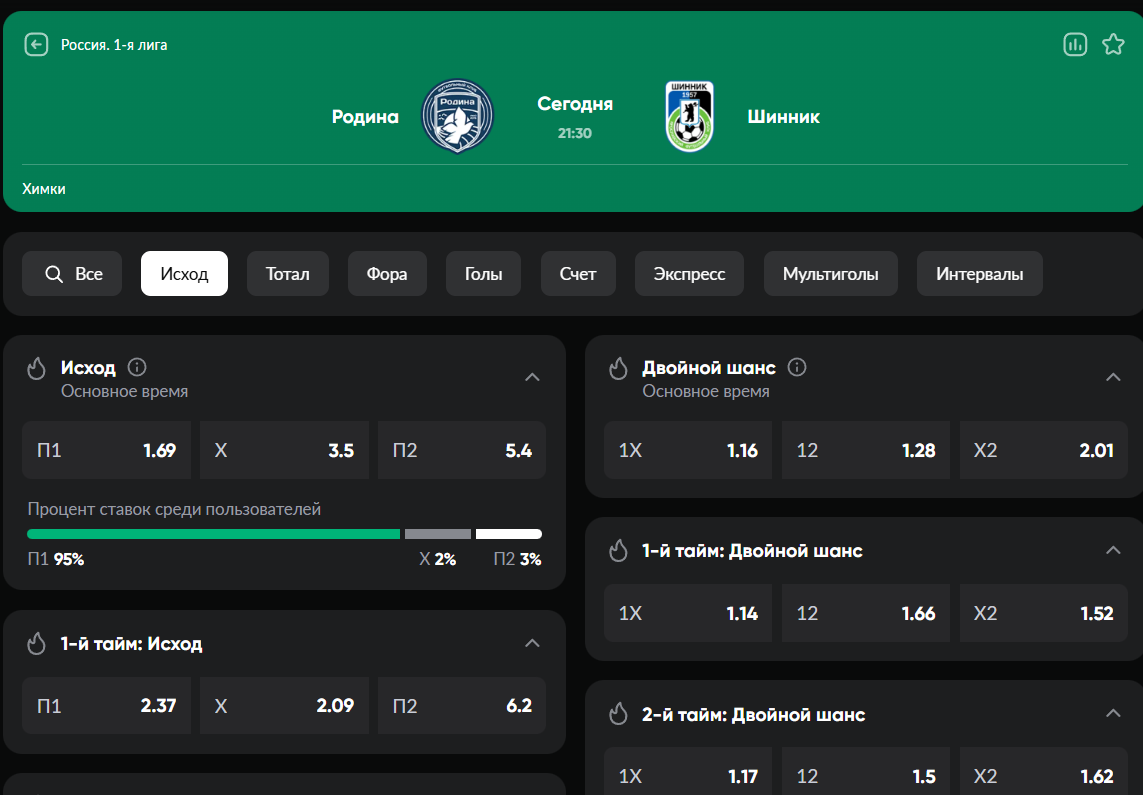The height and width of the screenshot is (795, 1143).
Task: Click info icon next to Двойной шанс
Action: click(797, 367)
